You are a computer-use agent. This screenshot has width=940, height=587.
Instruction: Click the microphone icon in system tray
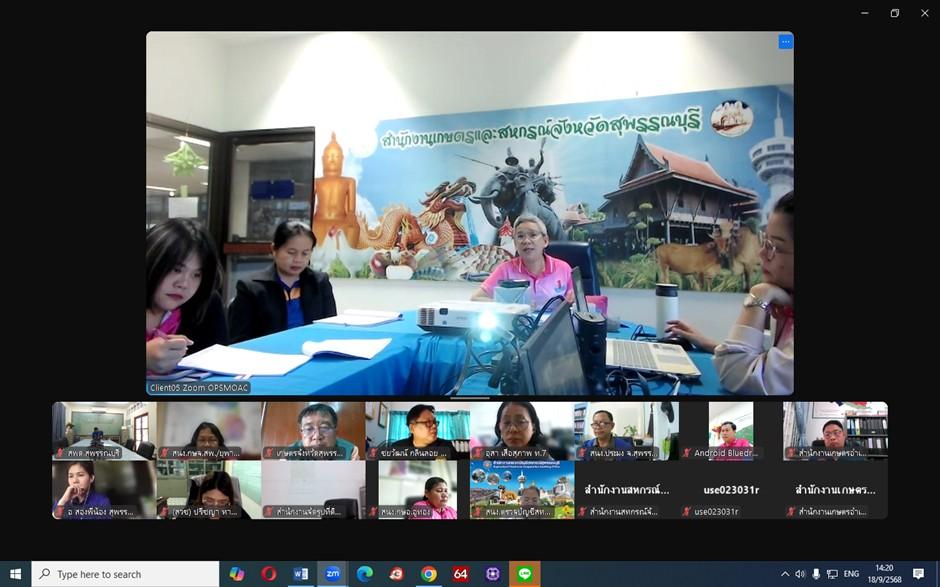tap(816, 574)
